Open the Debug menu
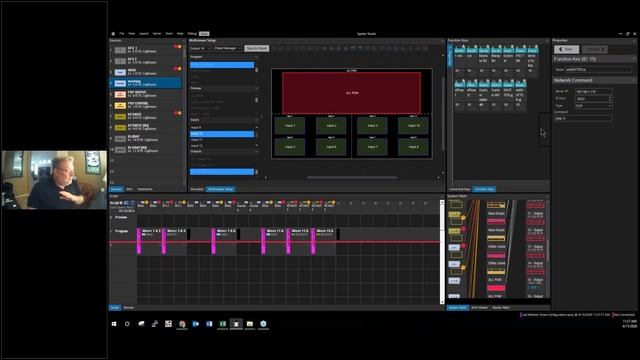Image resolution: width=640 pixels, height=360 pixels. (x=192, y=33)
